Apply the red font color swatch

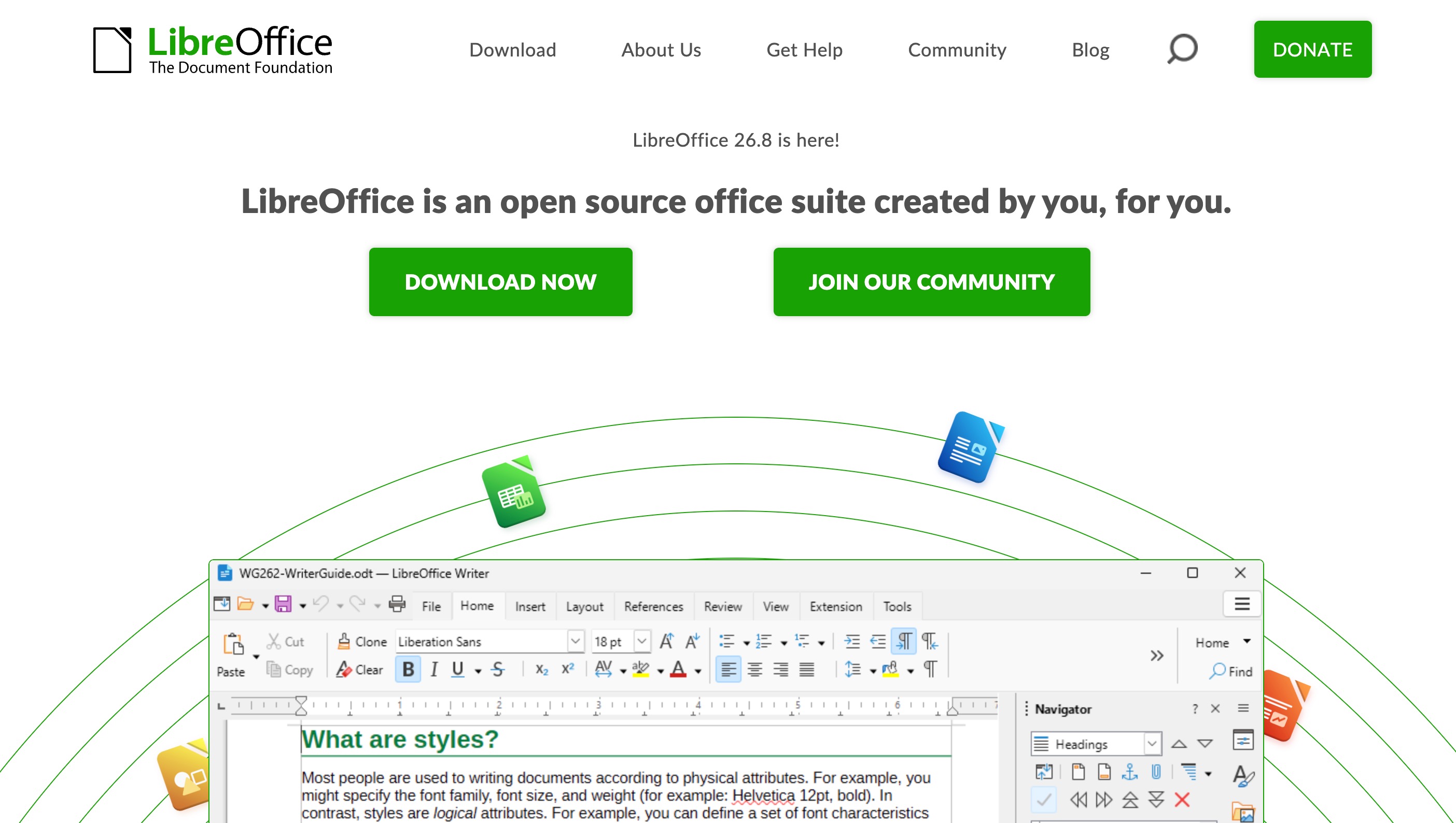coord(678,670)
